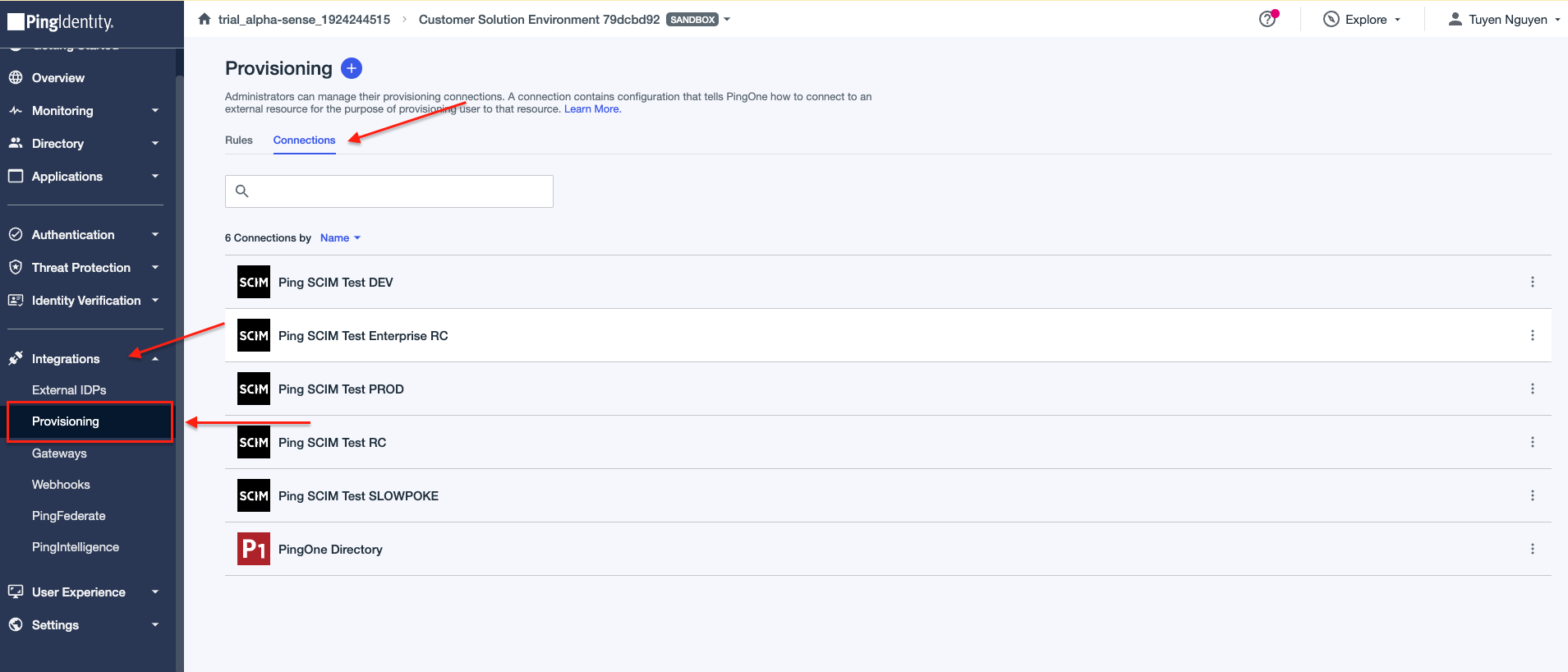Click the Overview globe icon
The image size is (1568, 672).
click(x=16, y=77)
